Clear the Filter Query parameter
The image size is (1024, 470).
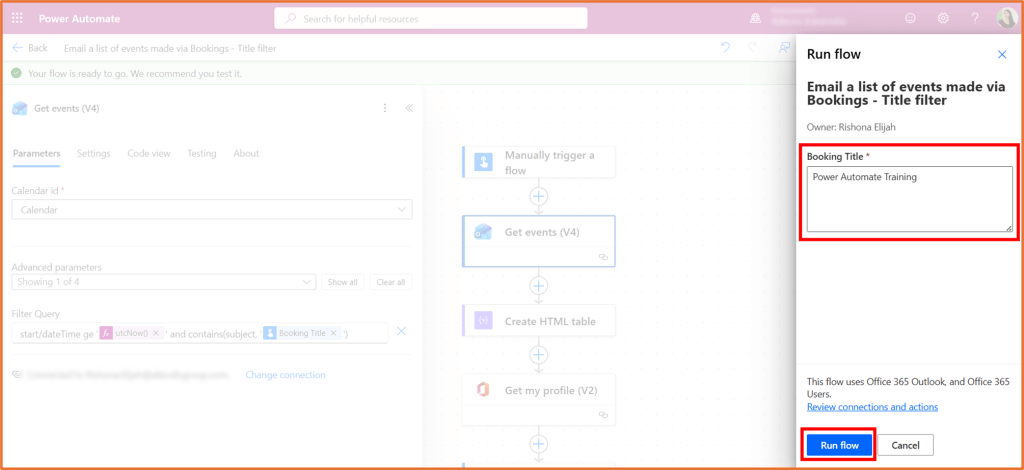pyautogui.click(x=402, y=332)
